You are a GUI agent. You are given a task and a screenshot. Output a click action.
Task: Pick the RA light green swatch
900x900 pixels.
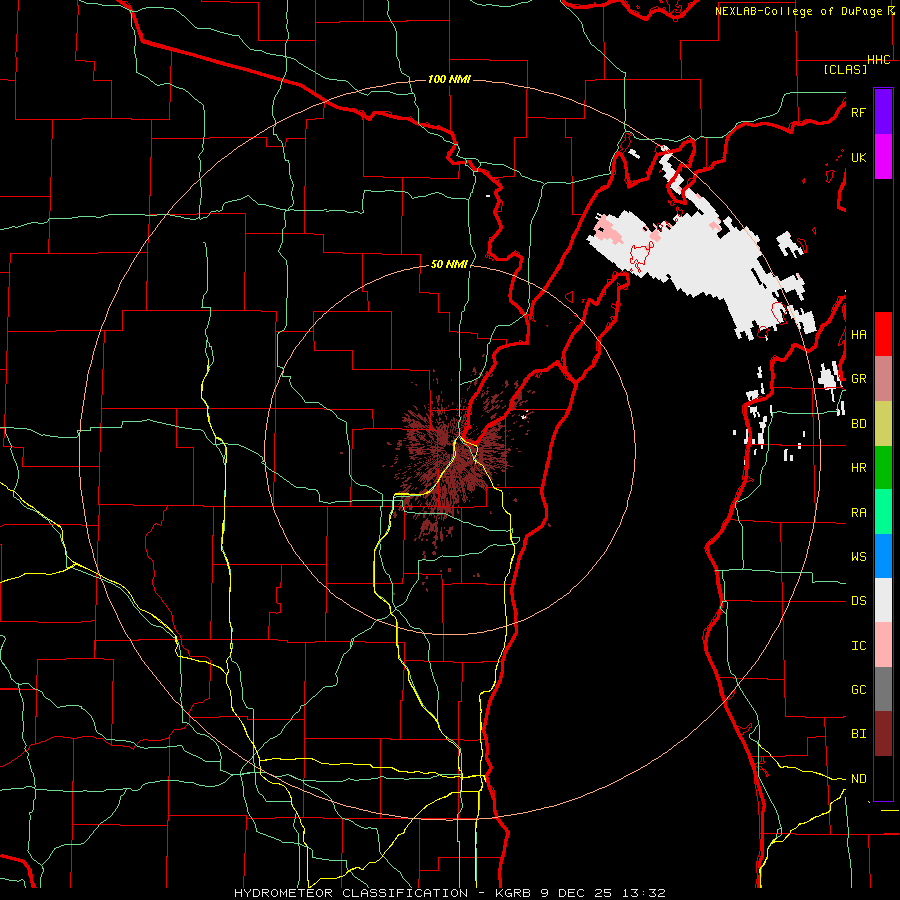883,512
